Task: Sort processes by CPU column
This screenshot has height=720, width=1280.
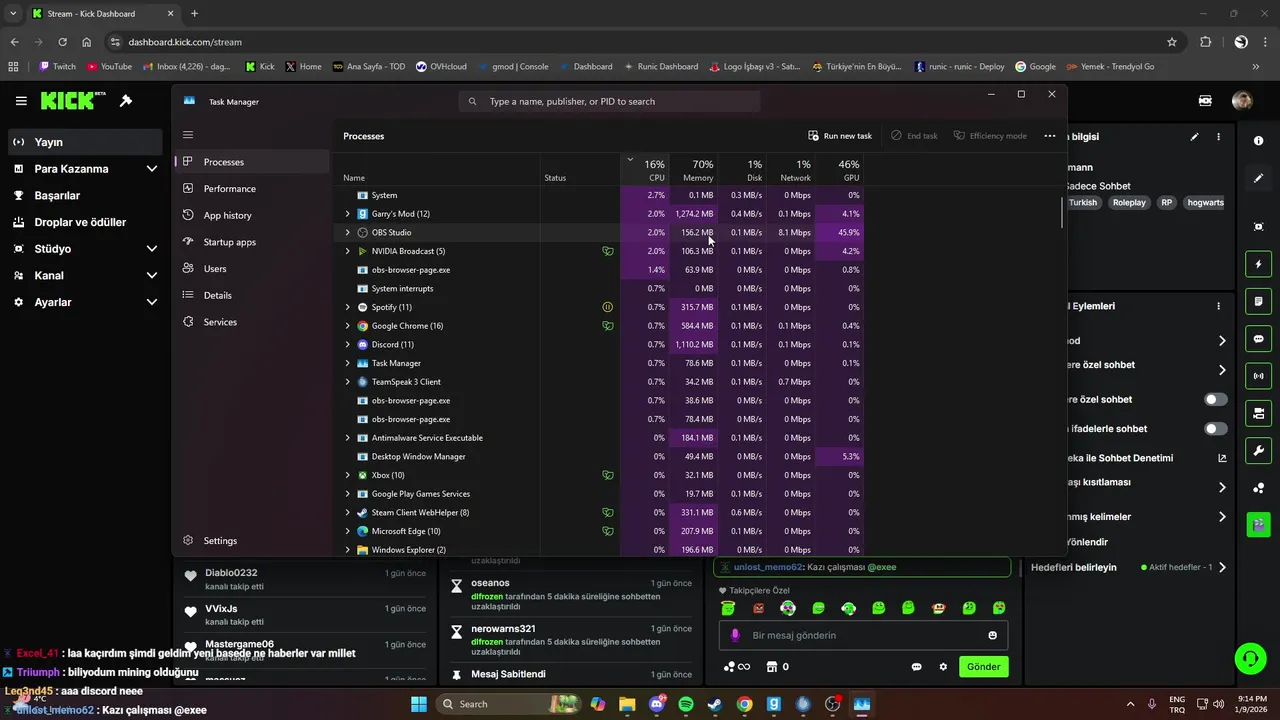Action: coord(645,170)
